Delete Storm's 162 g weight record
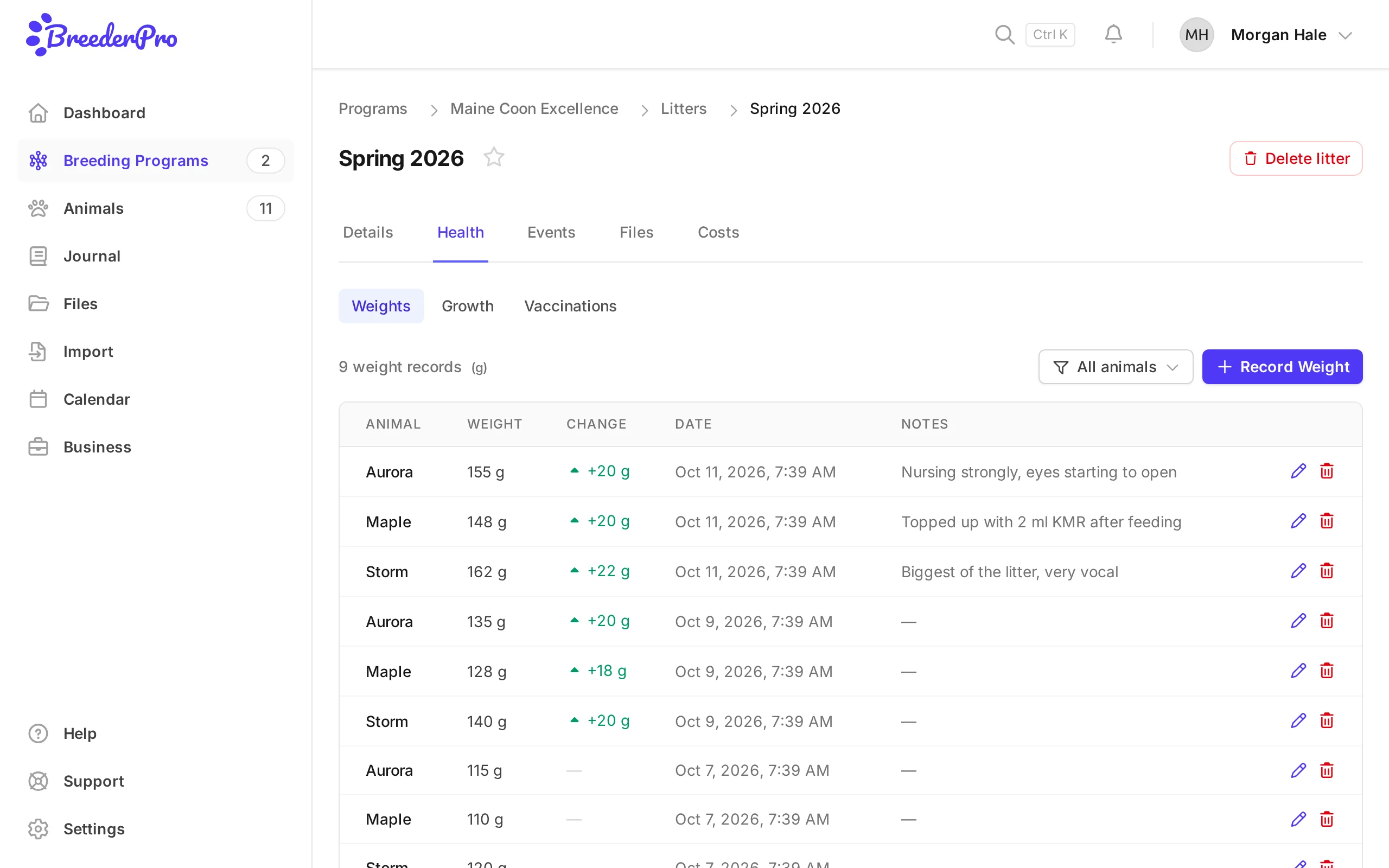Viewport: 1389px width, 868px height. pyautogui.click(x=1327, y=571)
